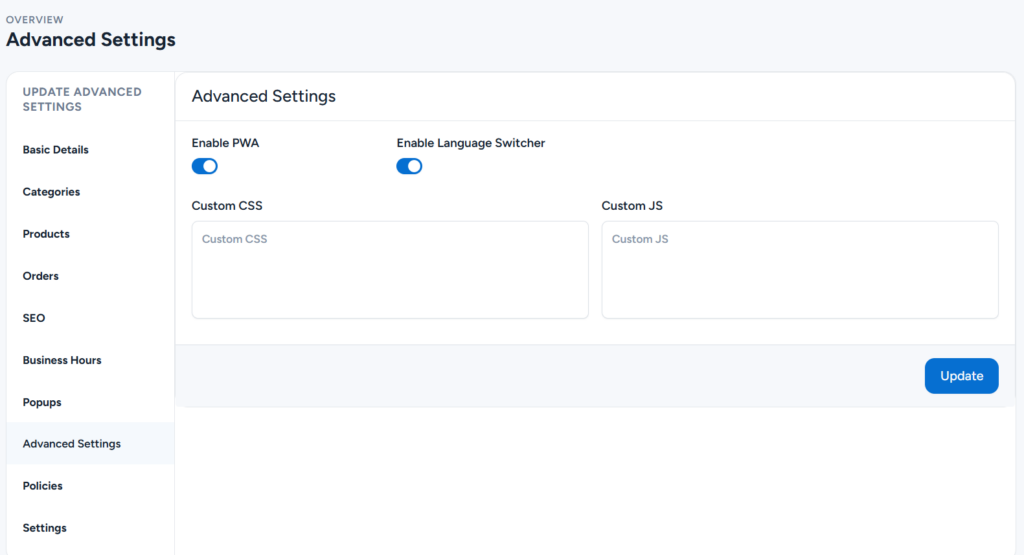This screenshot has width=1024, height=555.
Task: Focus the Custom JS text area
Action: pyautogui.click(x=800, y=270)
